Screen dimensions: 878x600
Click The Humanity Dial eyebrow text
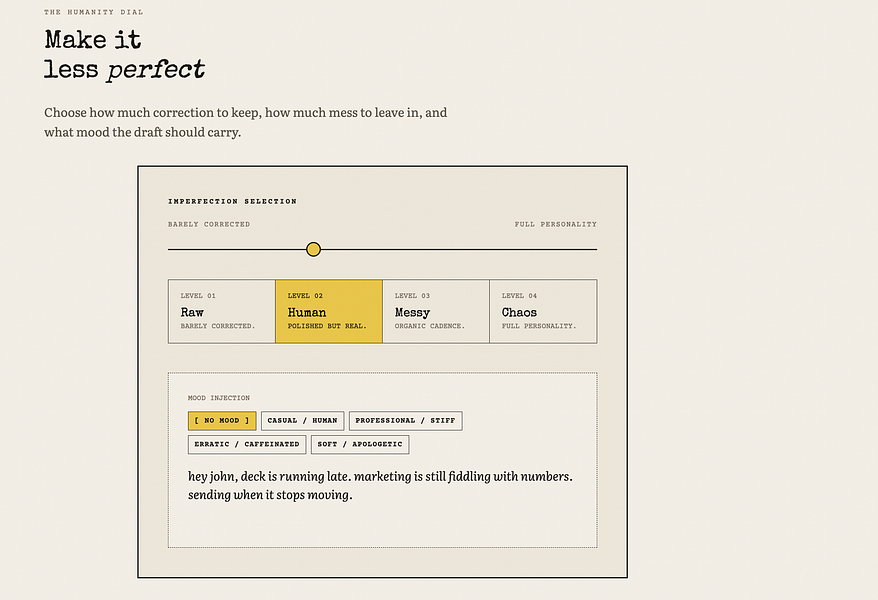pos(94,12)
